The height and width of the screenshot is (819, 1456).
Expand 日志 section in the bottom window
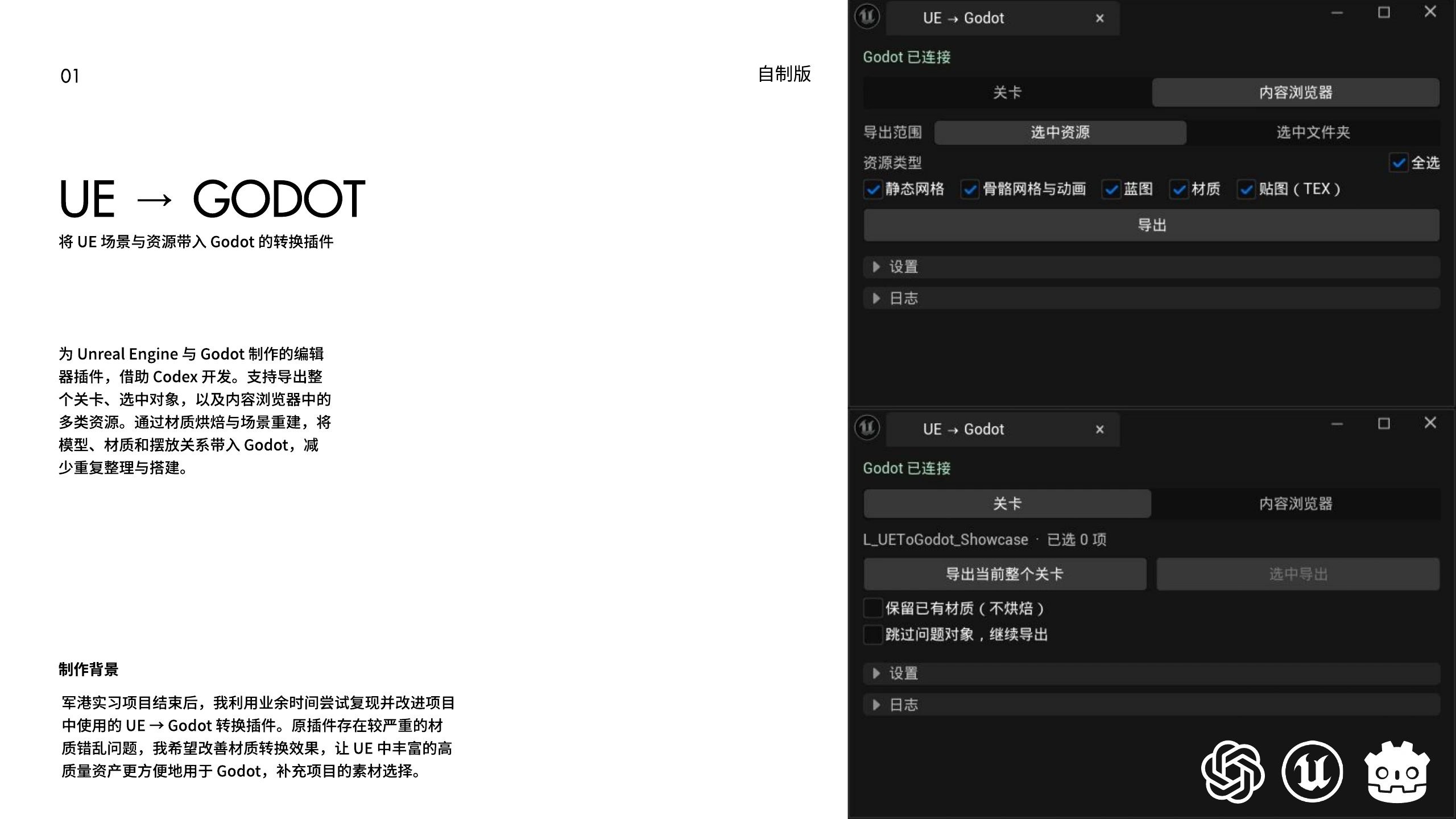pyautogui.click(x=1152, y=705)
